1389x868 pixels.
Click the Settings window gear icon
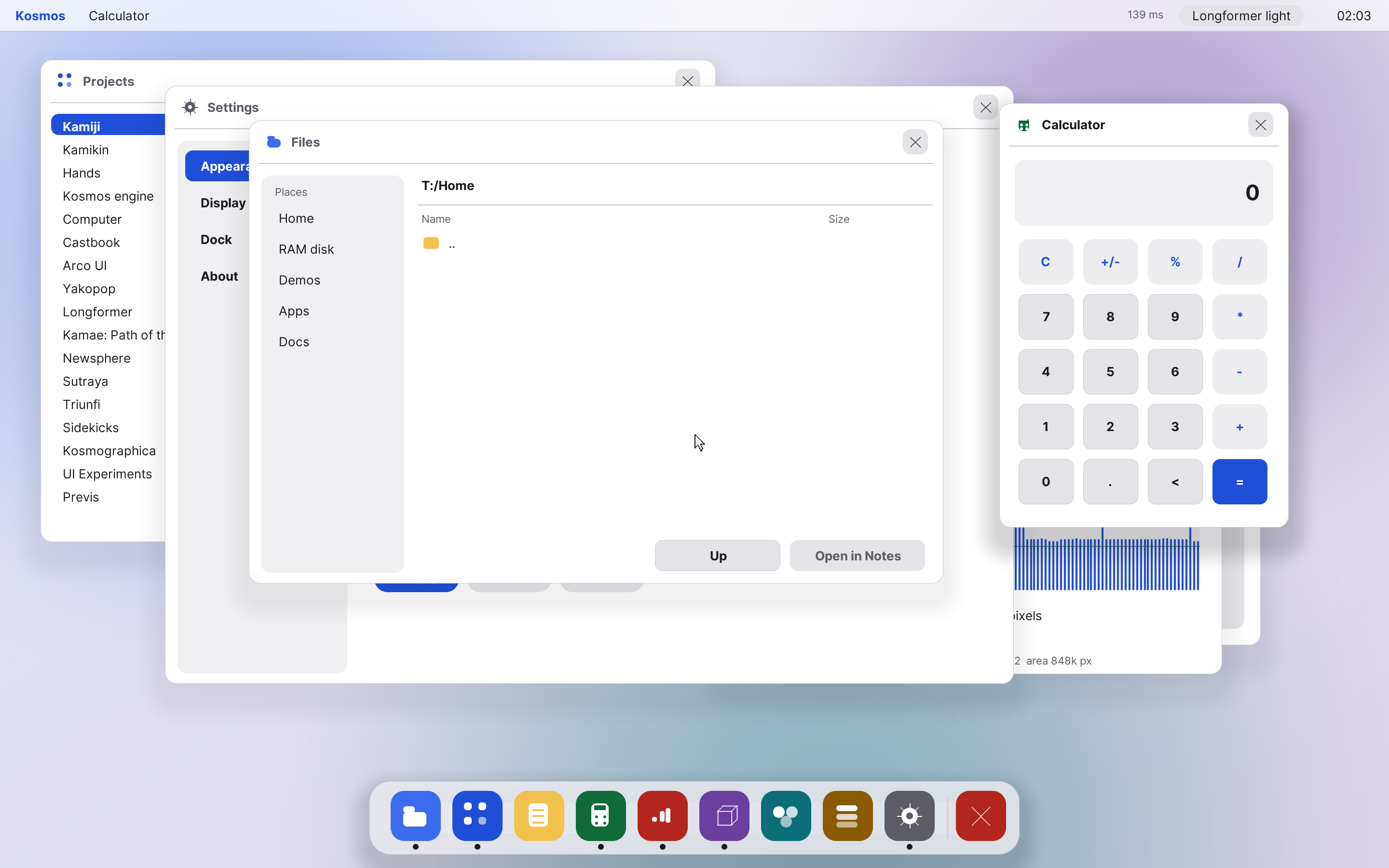pos(190,108)
